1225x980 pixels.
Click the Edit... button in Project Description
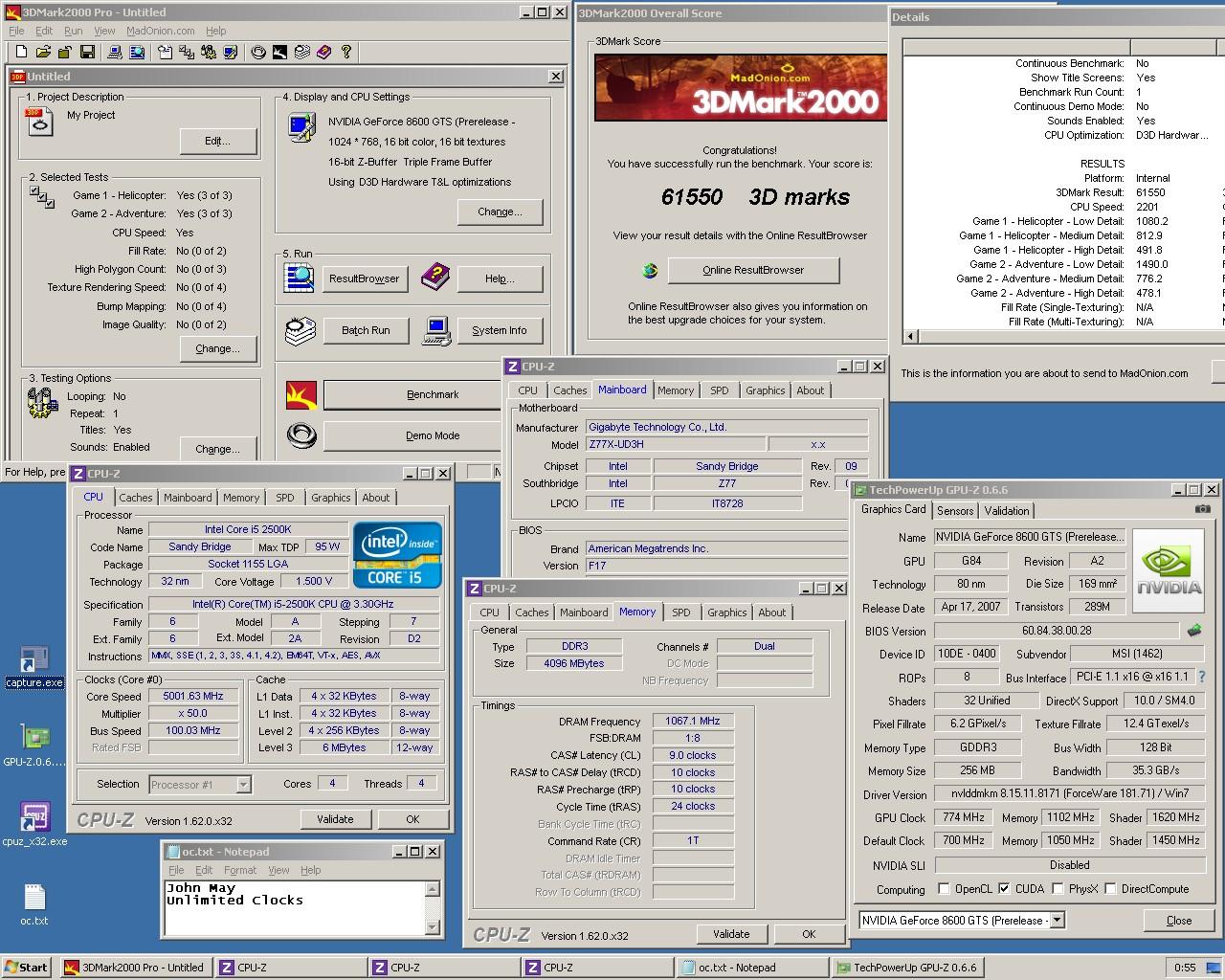[218, 141]
